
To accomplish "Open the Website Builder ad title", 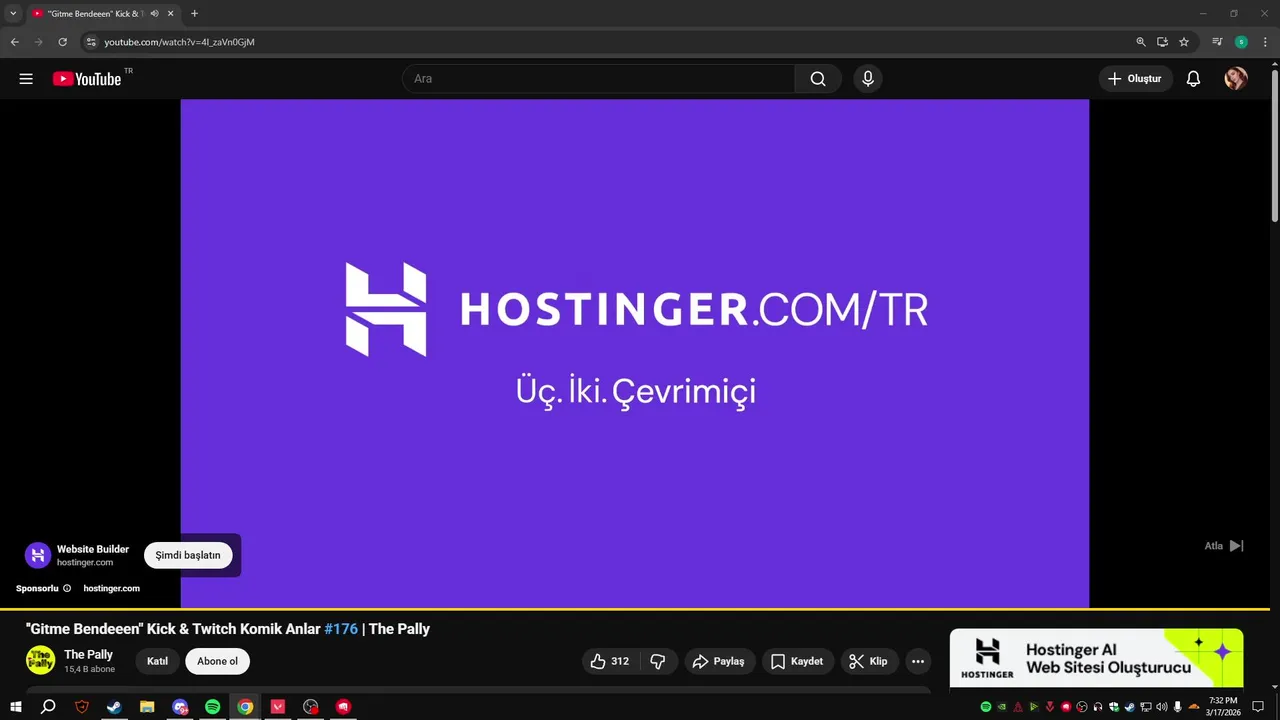I will [93, 549].
